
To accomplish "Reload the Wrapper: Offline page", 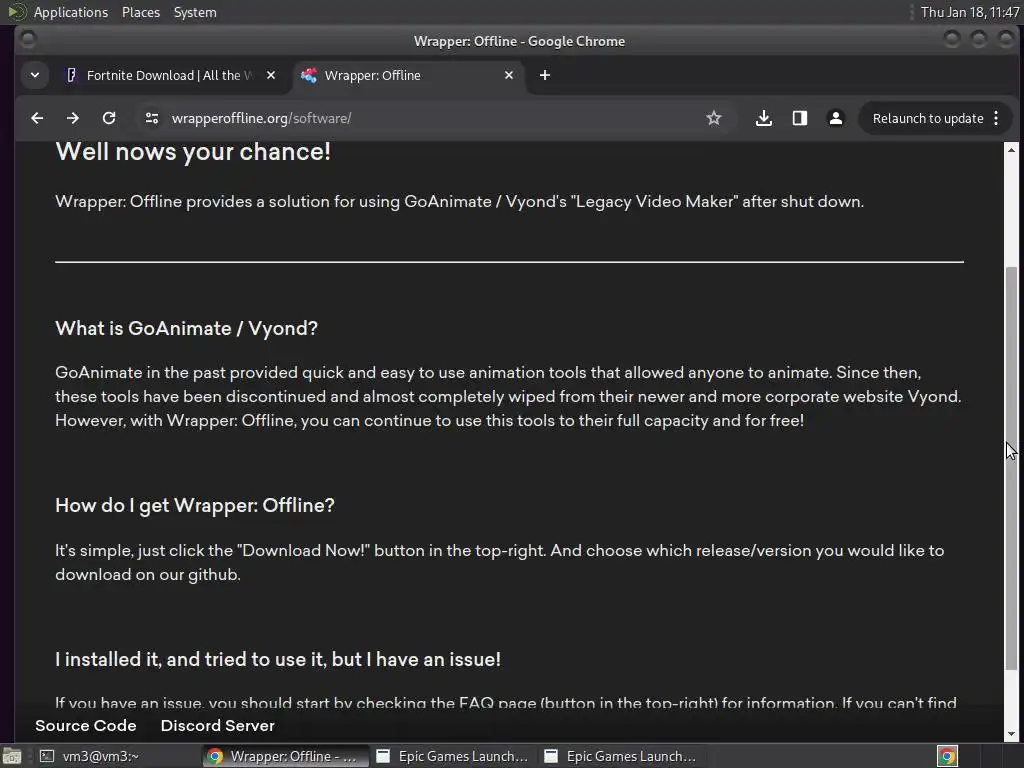I will click(109, 118).
